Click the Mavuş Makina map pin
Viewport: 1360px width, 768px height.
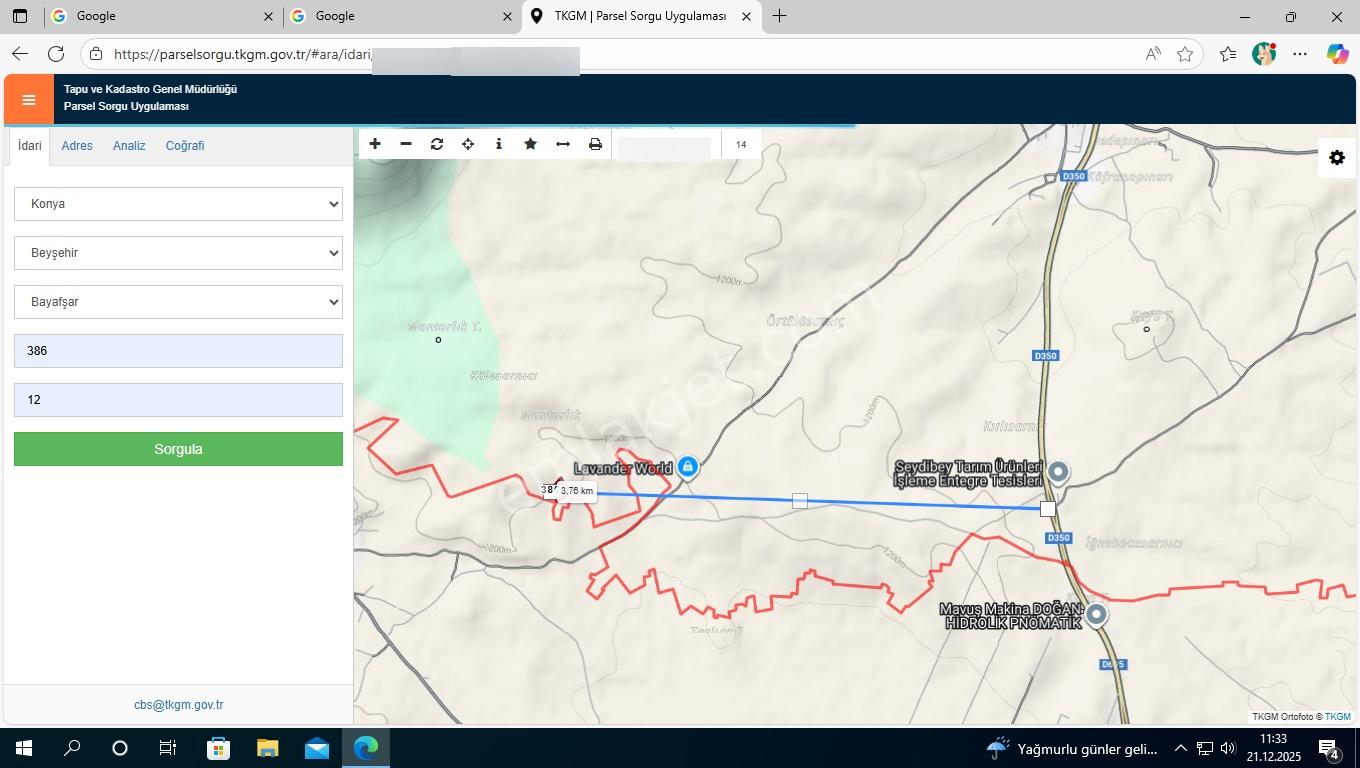[x=1097, y=614]
